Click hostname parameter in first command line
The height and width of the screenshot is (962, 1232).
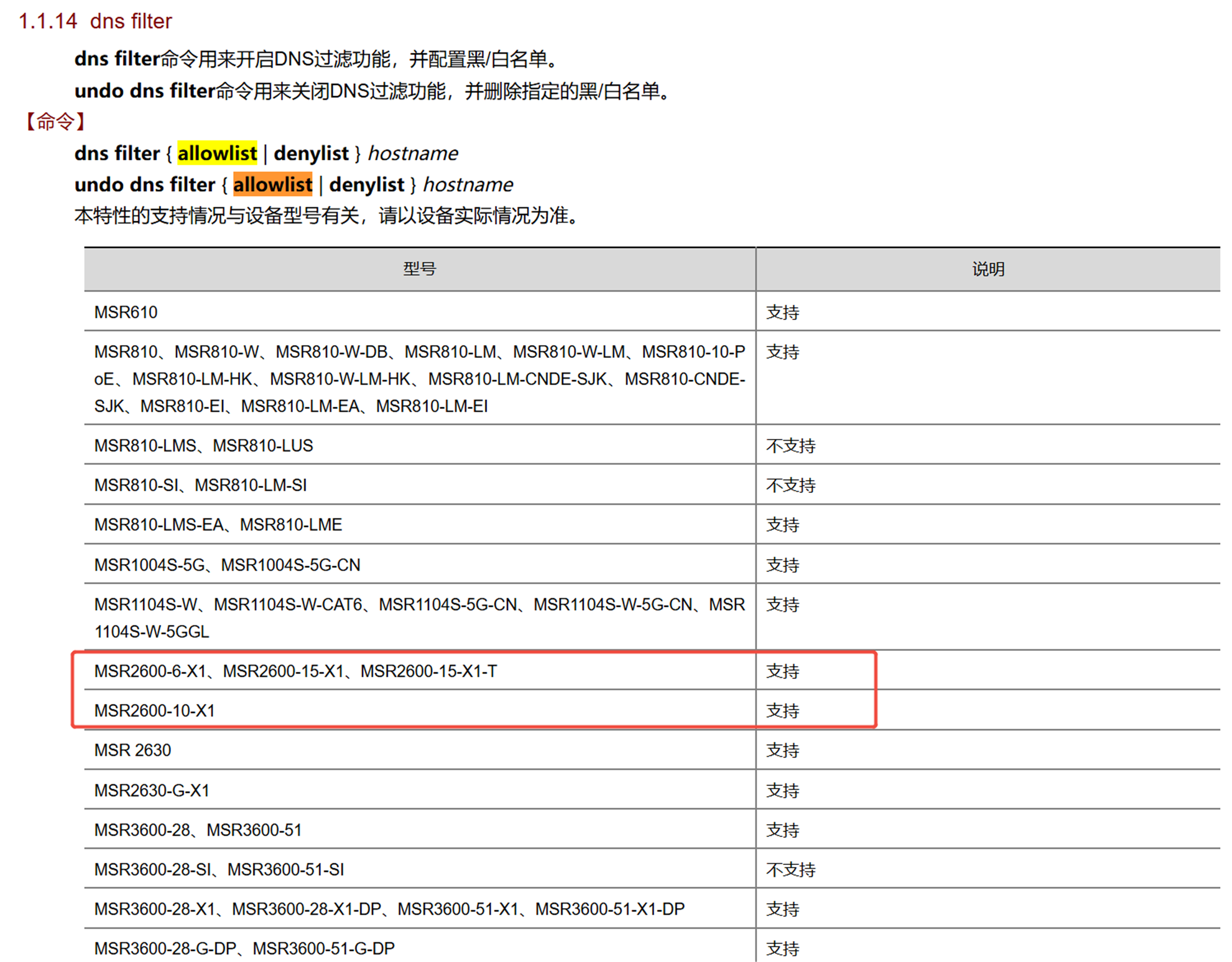[x=413, y=153]
